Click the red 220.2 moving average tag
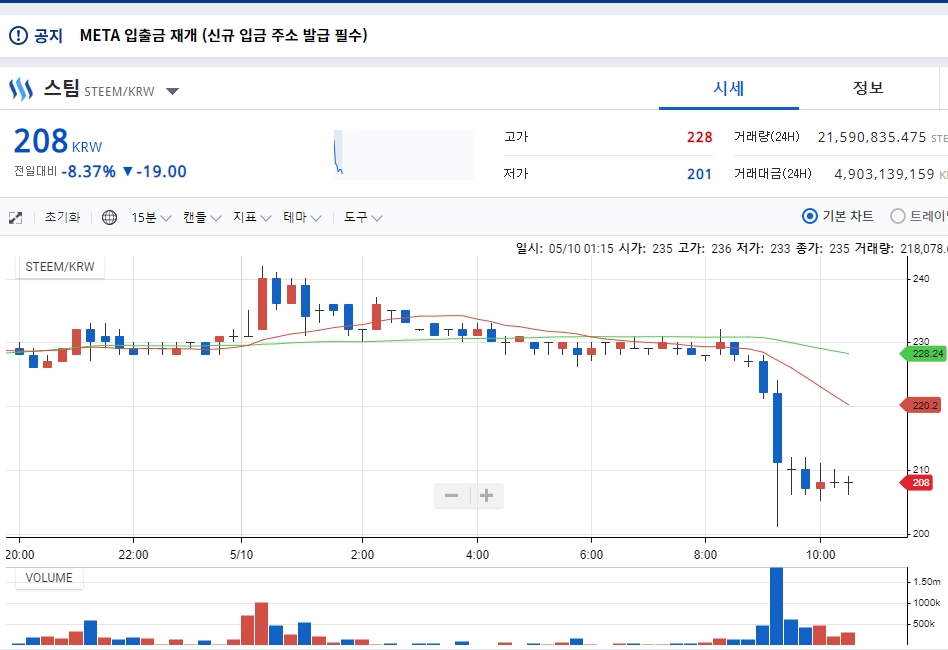This screenshot has height=650, width=948. point(920,405)
